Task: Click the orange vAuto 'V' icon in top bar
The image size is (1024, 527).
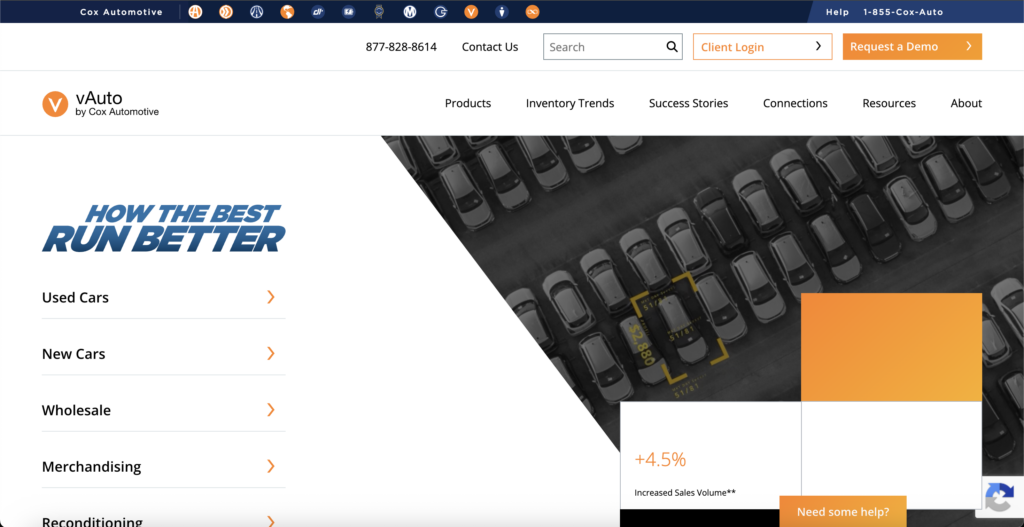Action: click(472, 12)
